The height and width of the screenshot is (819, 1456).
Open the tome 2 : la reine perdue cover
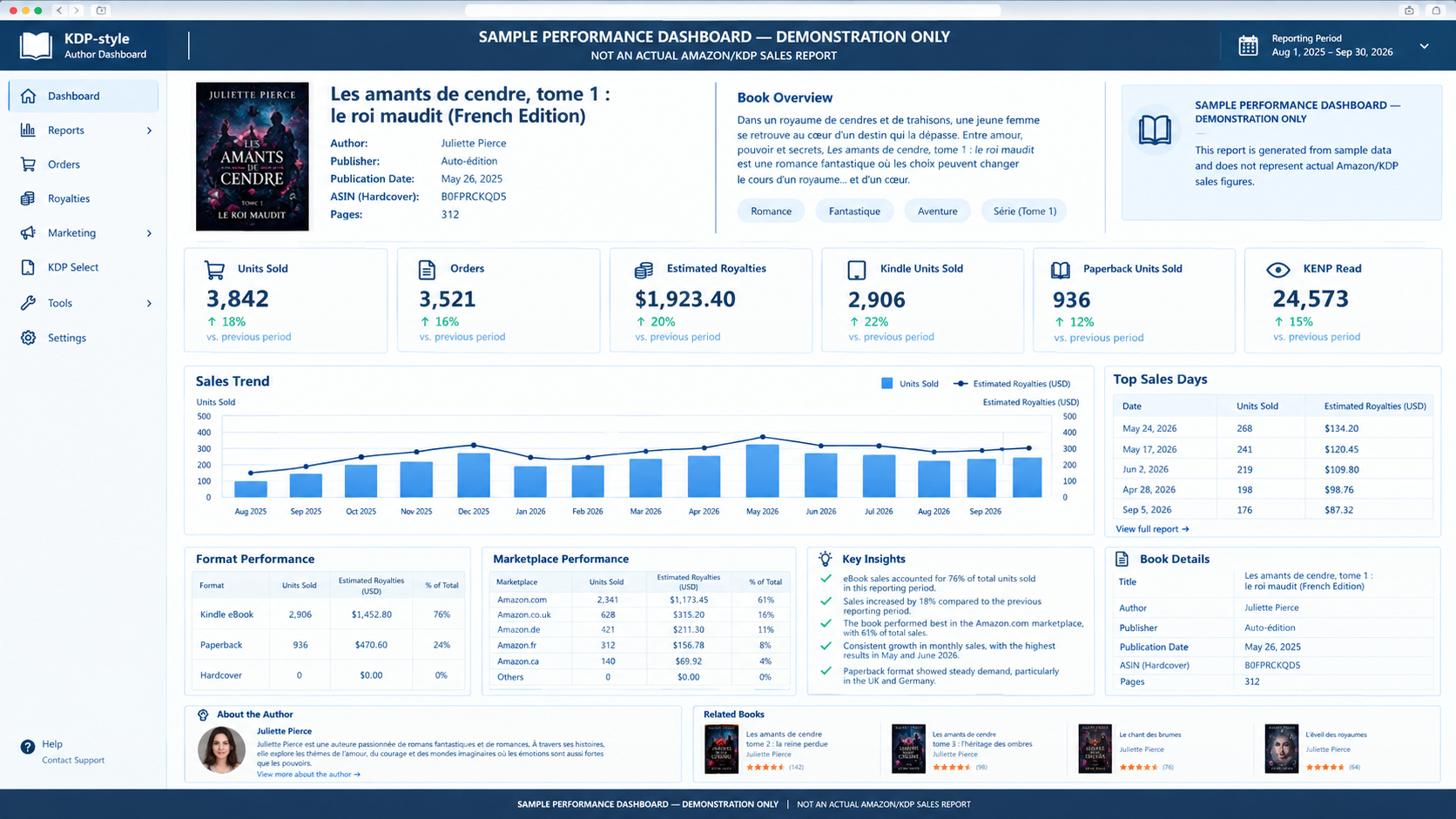[x=721, y=749]
